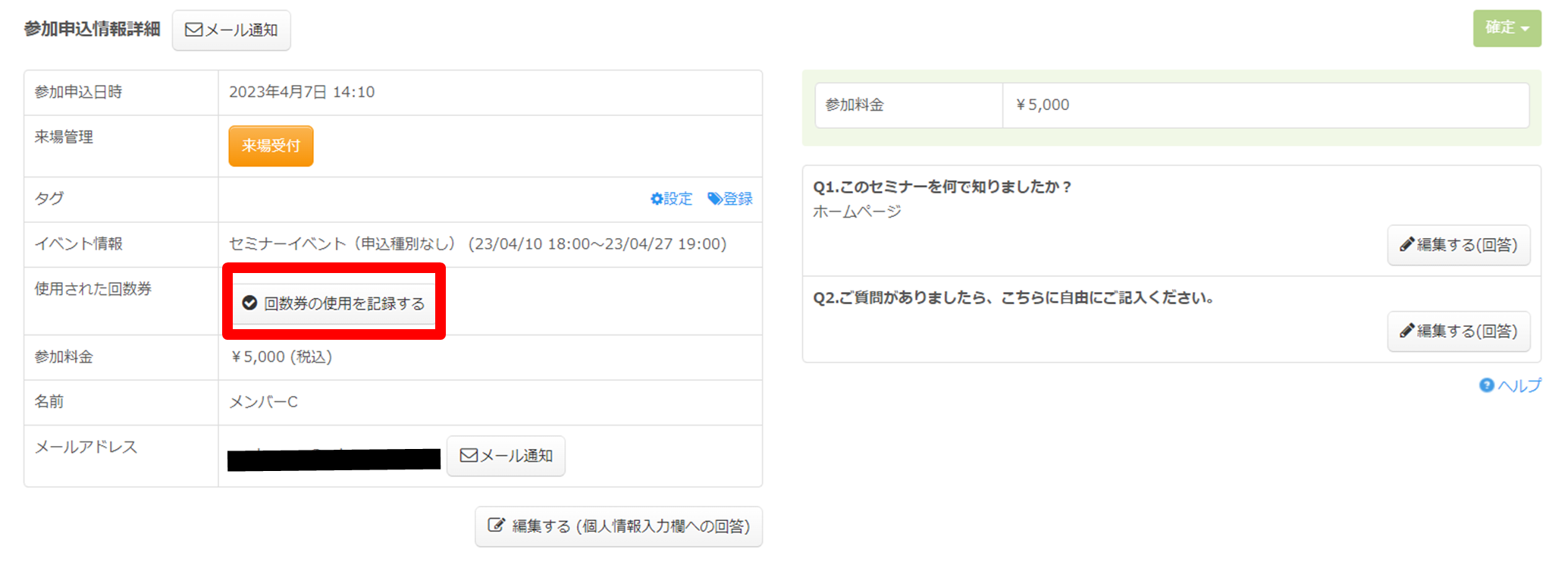Click the tag icon beside 登録
Viewport: 1568px width, 562px height.
tap(714, 199)
